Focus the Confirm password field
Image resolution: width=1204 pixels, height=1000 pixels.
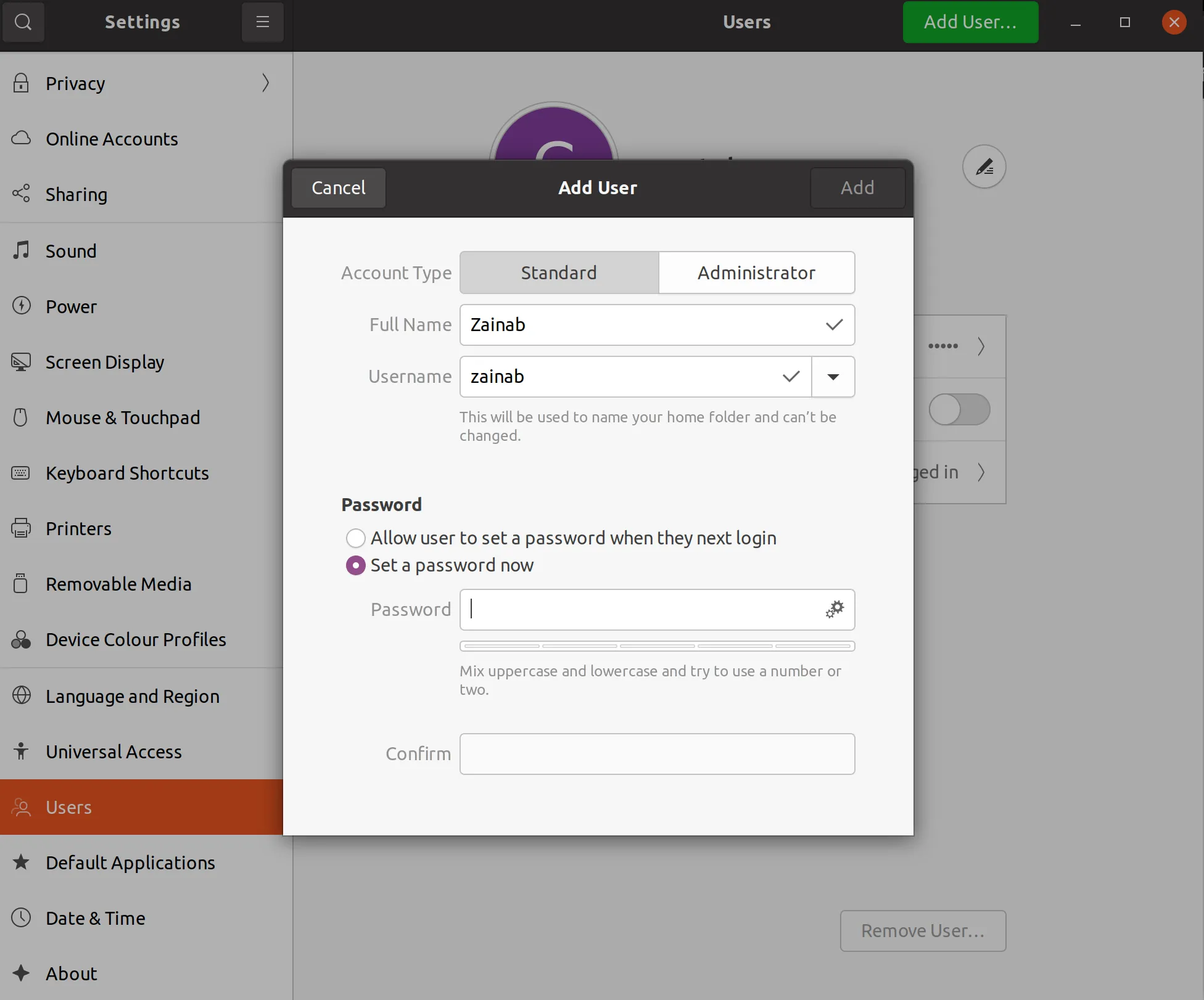pyautogui.click(x=657, y=753)
